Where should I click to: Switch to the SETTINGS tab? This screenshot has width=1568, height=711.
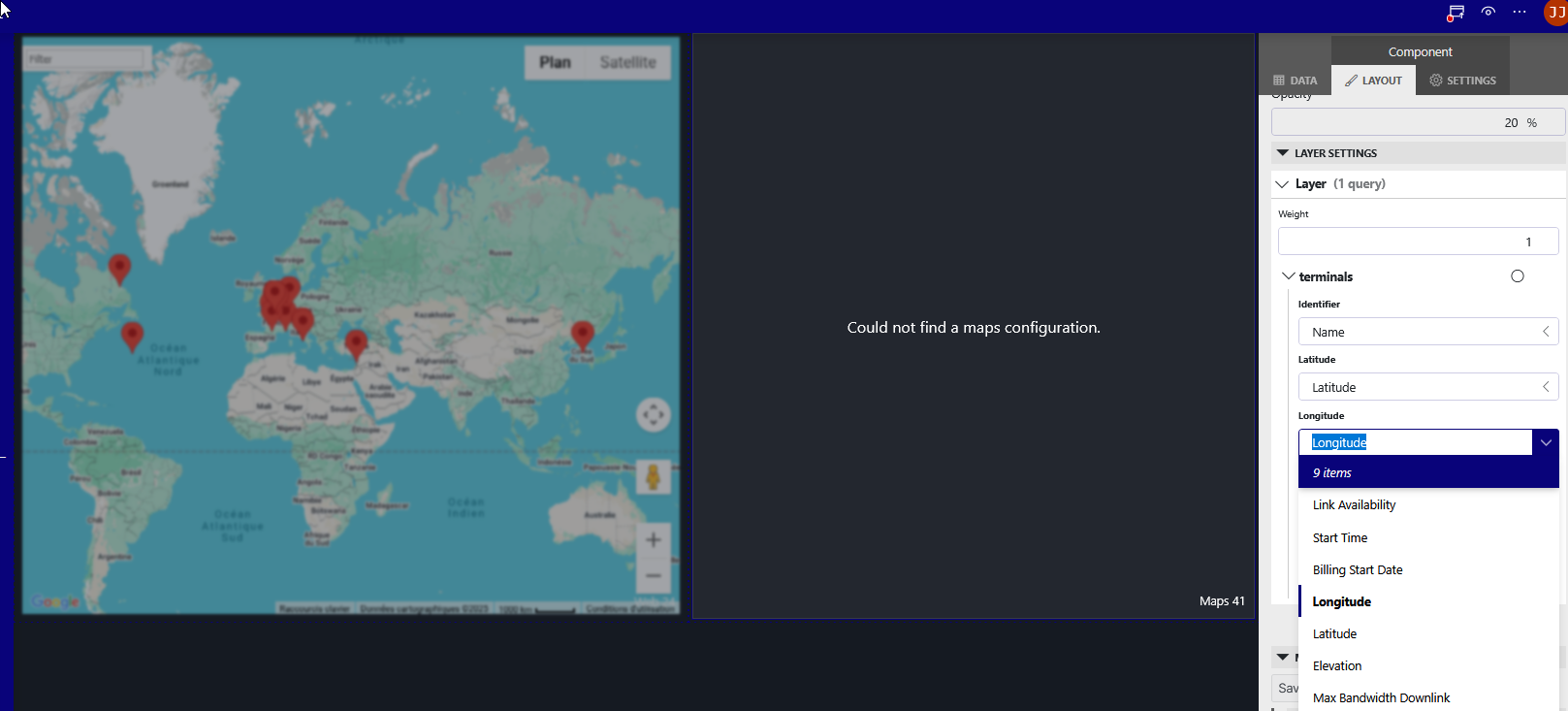point(1462,81)
